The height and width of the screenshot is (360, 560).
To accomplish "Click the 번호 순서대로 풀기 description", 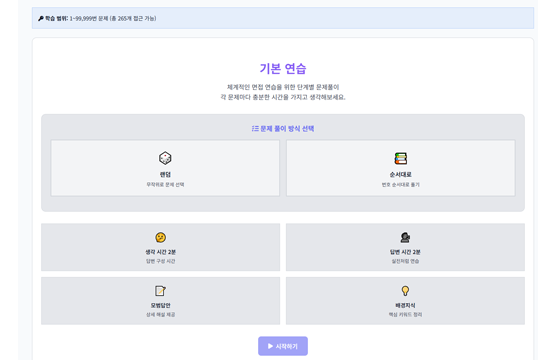I will tap(401, 185).
